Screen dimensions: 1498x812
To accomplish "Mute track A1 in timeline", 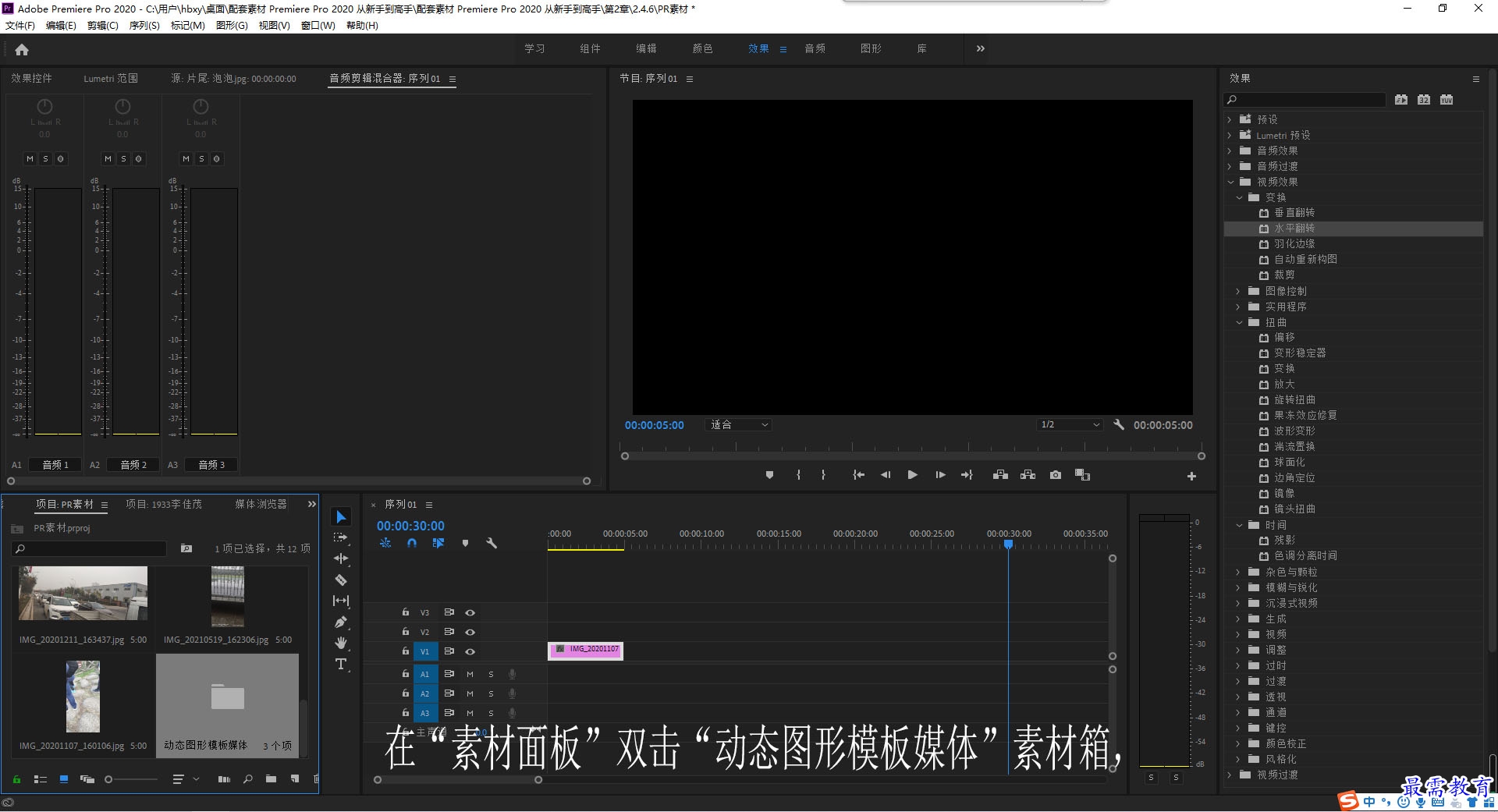I will coord(470,674).
